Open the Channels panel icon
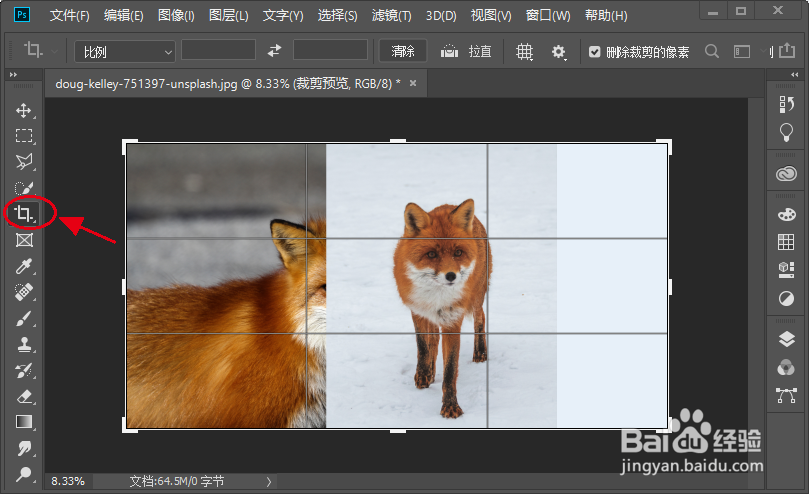809x494 pixels. pos(786,368)
